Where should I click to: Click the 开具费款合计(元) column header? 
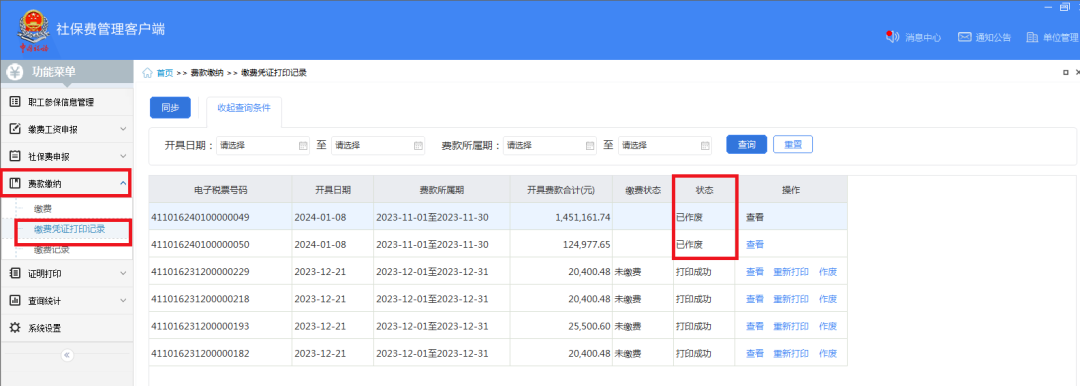click(561, 190)
